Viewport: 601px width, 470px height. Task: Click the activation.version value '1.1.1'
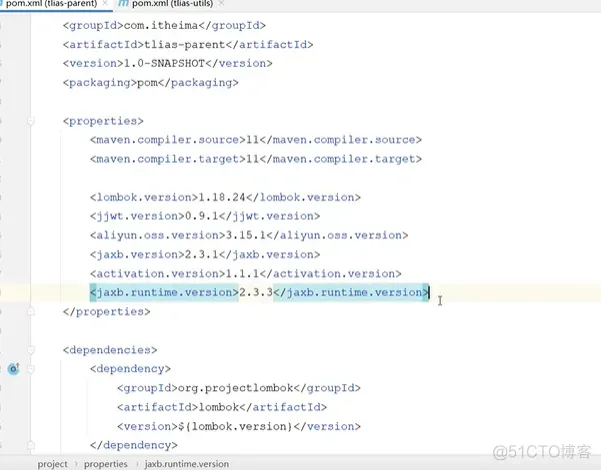click(x=243, y=274)
